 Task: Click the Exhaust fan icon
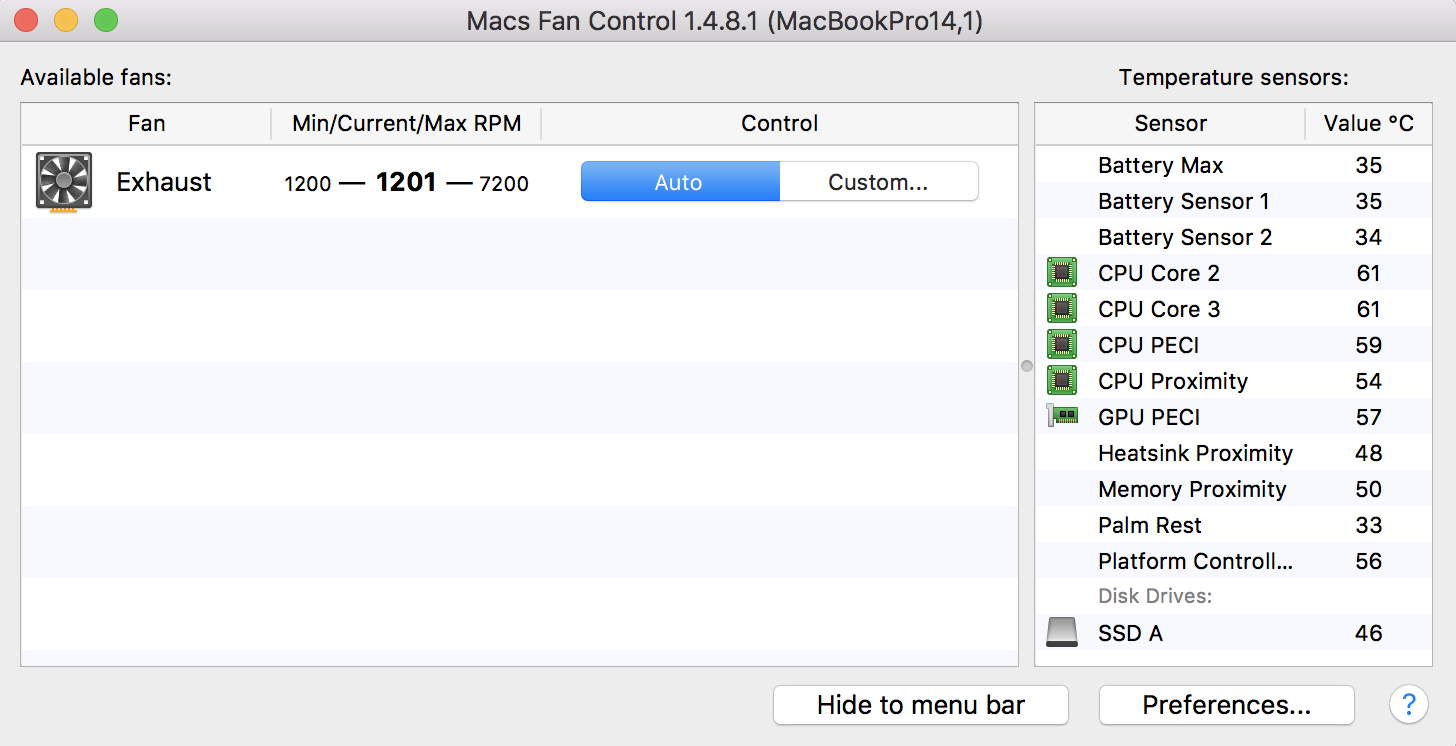pos(64,182)
